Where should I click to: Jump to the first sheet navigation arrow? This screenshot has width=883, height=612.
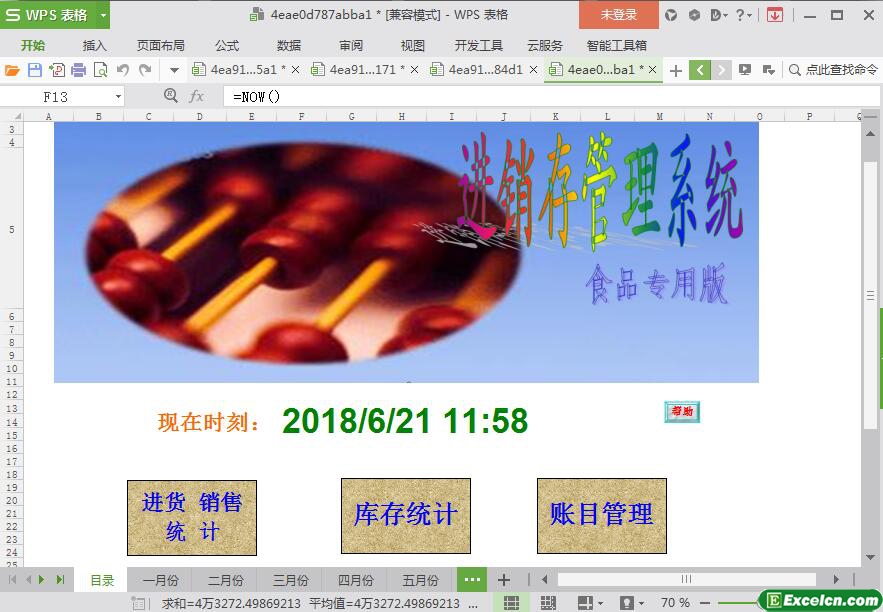point(12,579)
